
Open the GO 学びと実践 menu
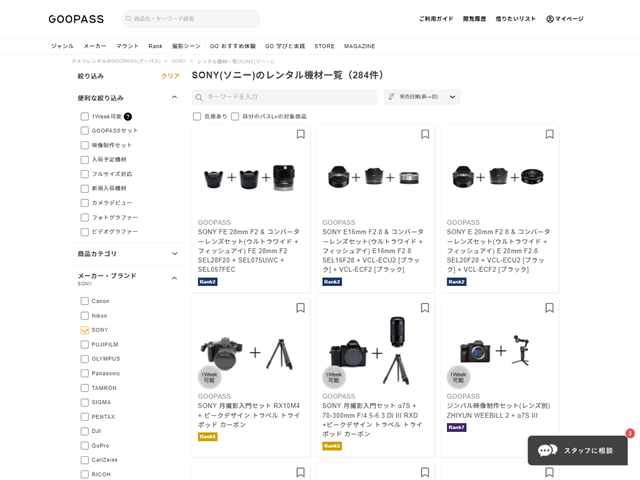click(x=285, y=46)
